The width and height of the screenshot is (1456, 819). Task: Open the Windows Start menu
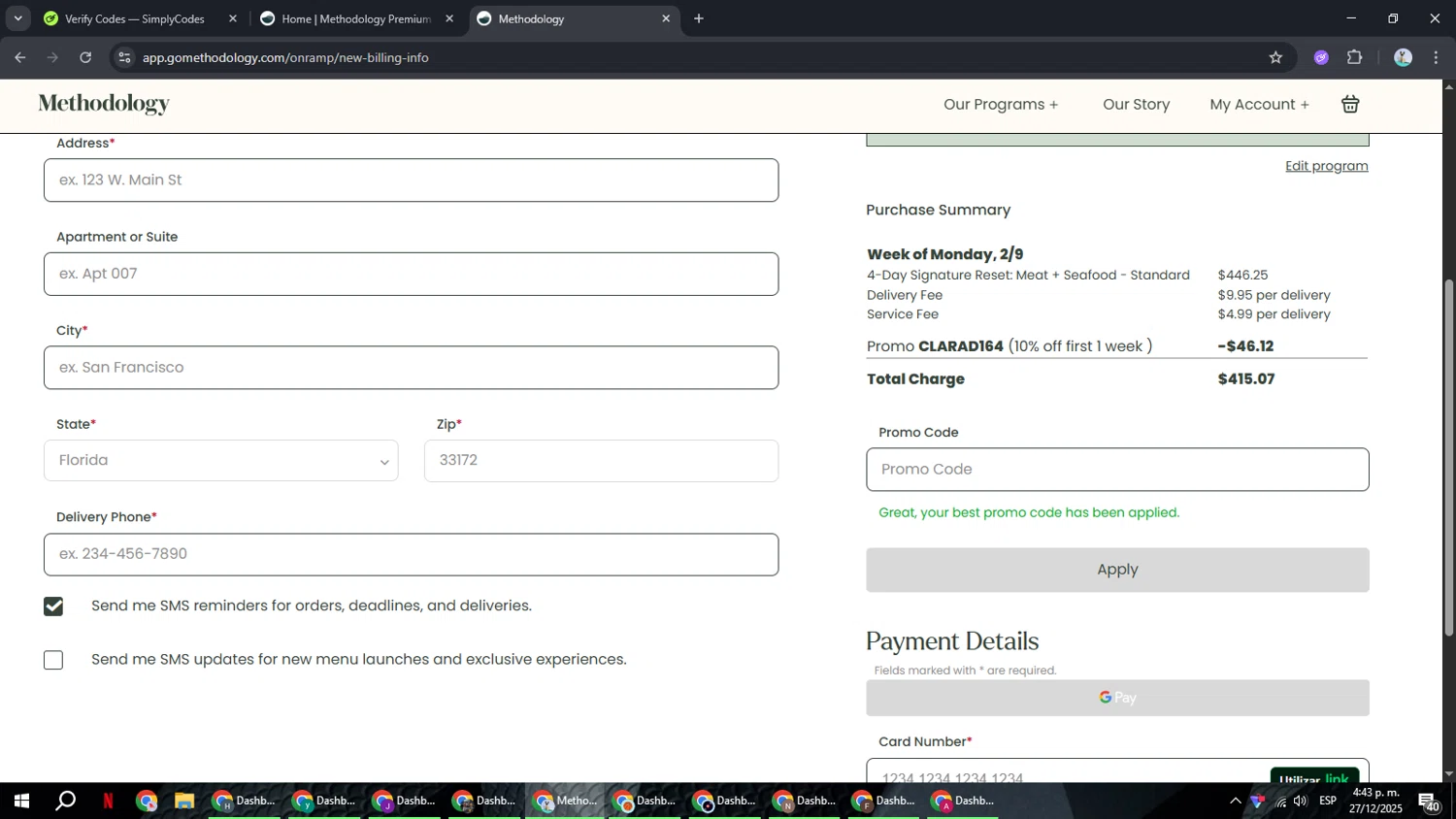click(x=21, y=801)
